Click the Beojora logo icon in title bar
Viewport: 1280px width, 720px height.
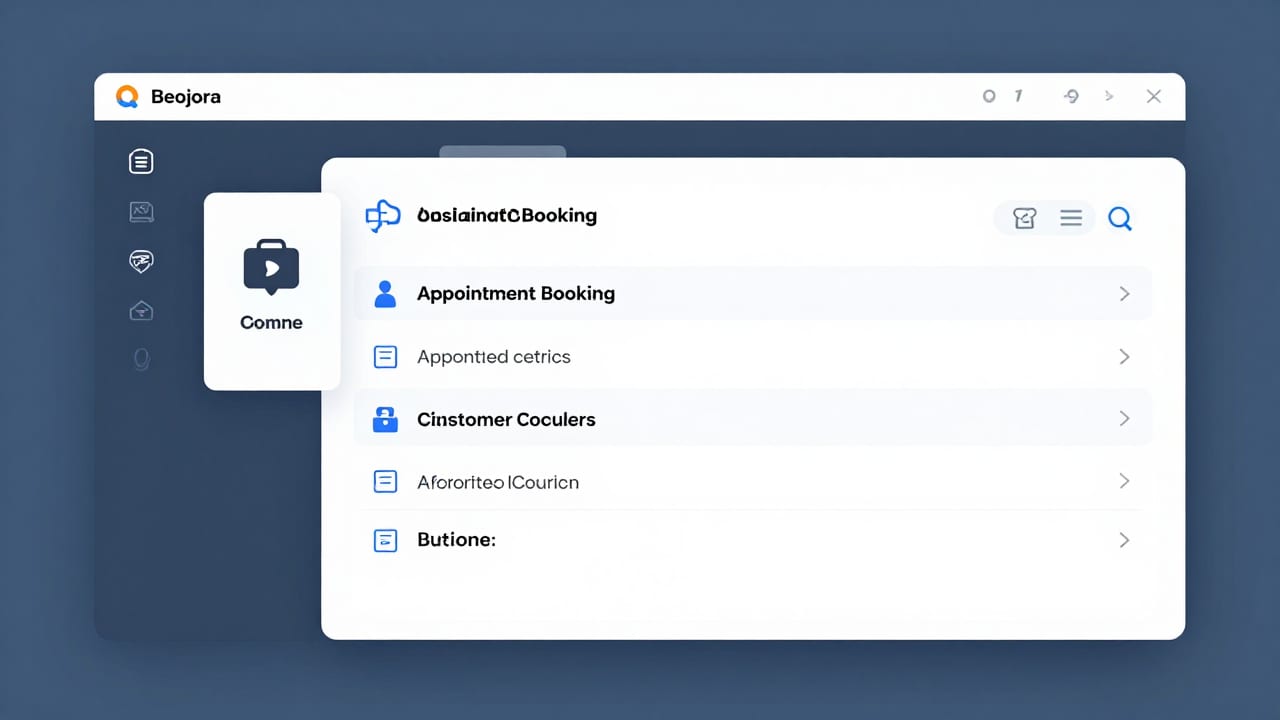(x=127, y=97)
